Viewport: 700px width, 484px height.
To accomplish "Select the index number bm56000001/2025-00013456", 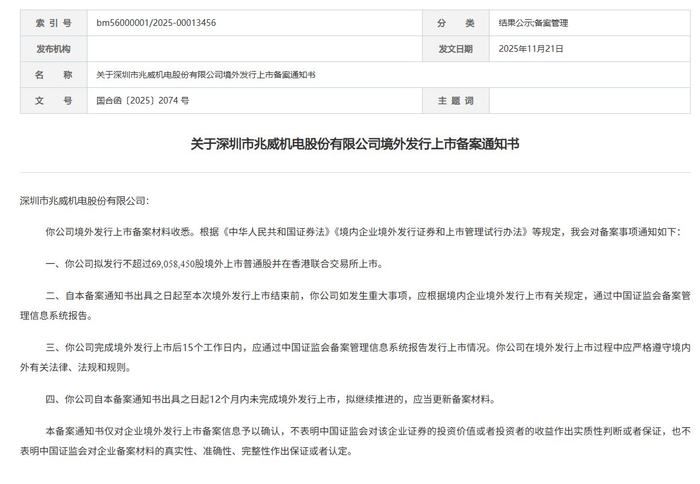I will [156, 23].
